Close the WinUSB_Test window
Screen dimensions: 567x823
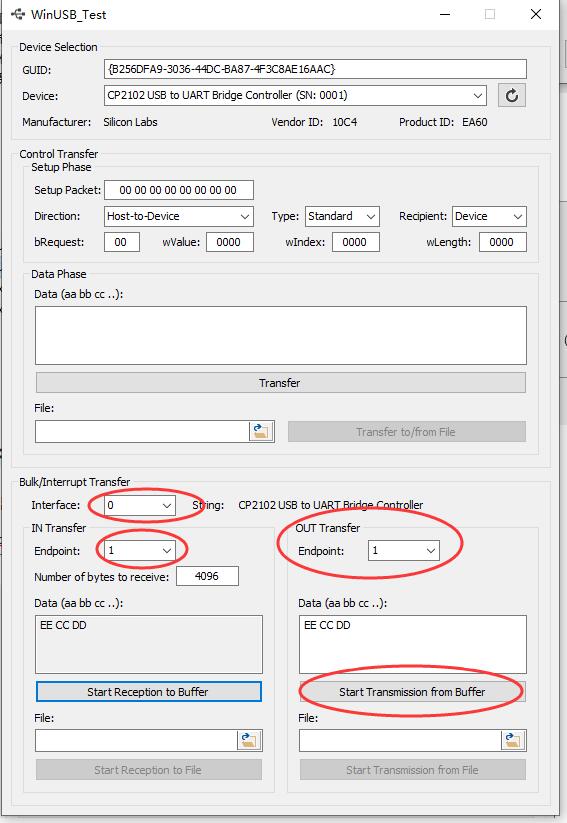click(536, 14)
